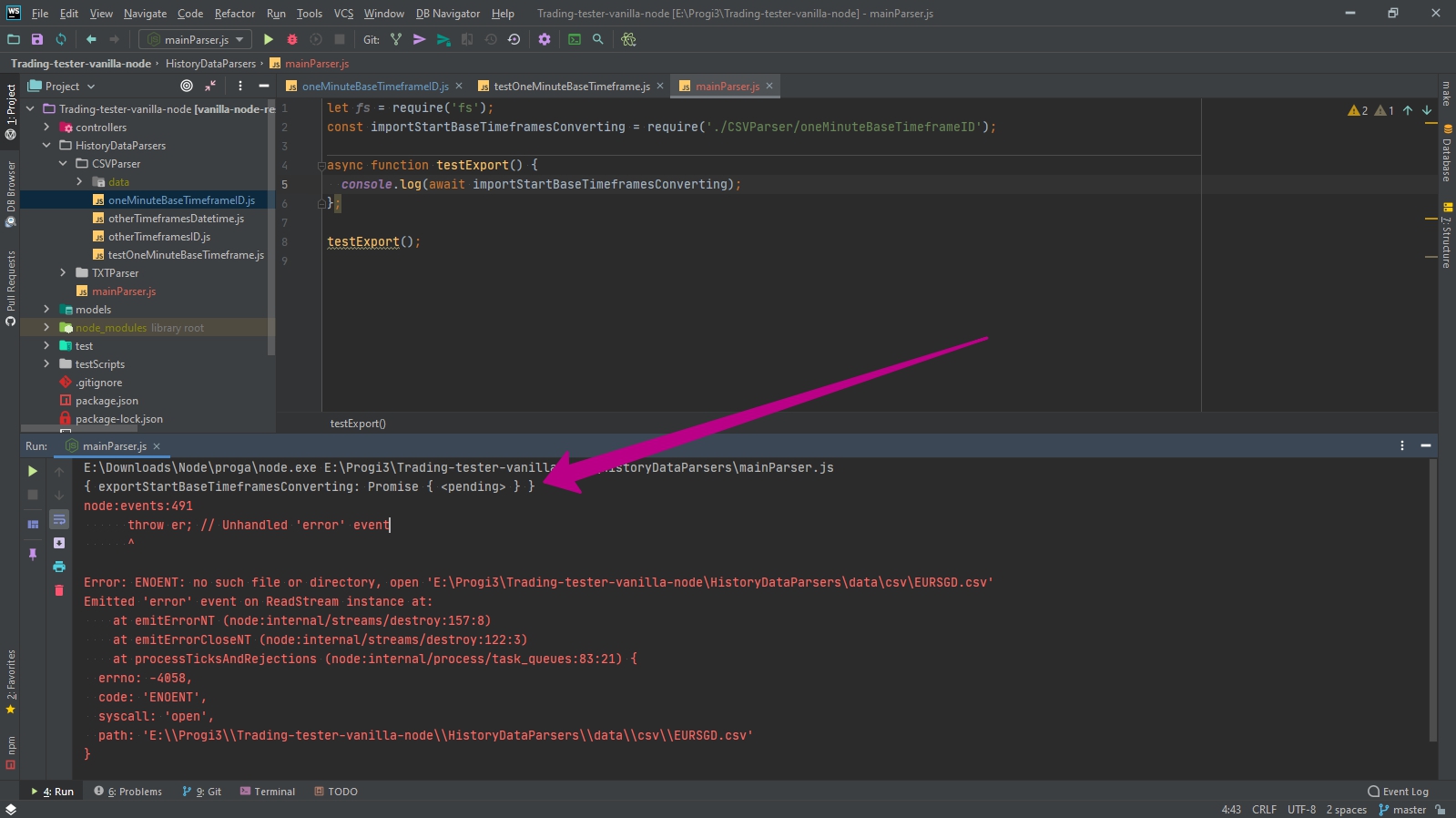The height and width of the screenshot is (818, 1456).
Task: Click the Project panel vertical scrollbar
Action: click(x=271, y=228)
